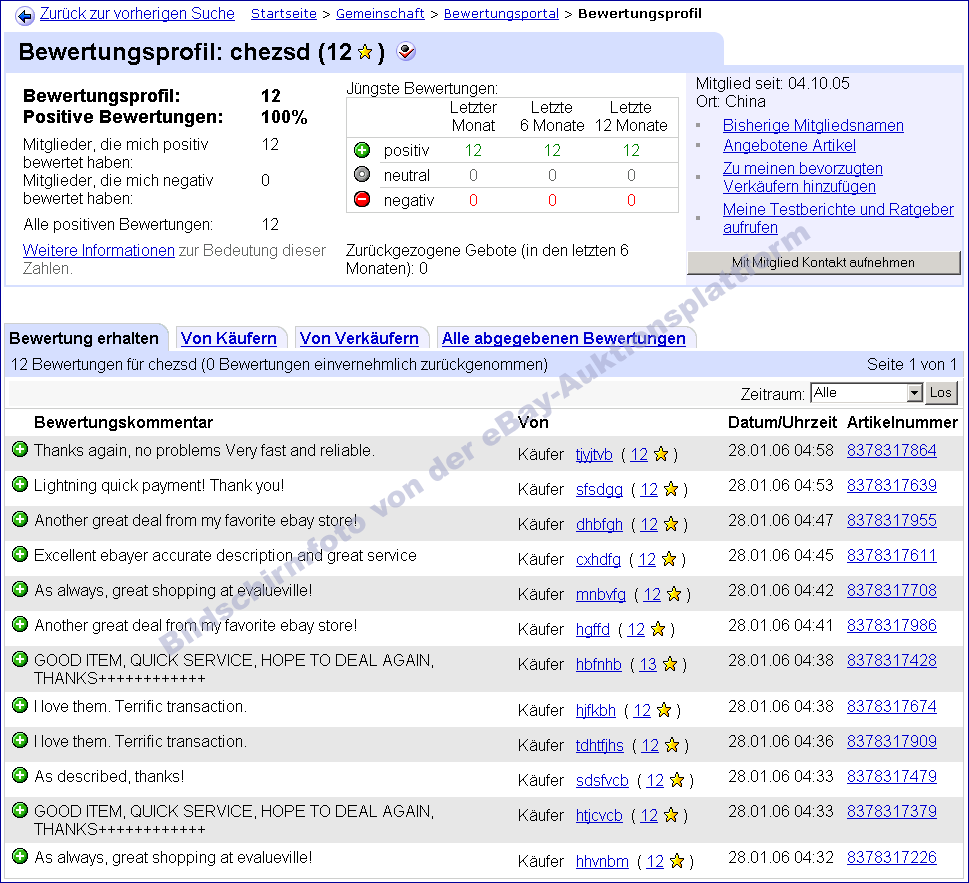The height and width of the screenshot is (883, 969).
Task: Click 'Zurück zur vorherigen Suche' link
Action: (137, 14)
